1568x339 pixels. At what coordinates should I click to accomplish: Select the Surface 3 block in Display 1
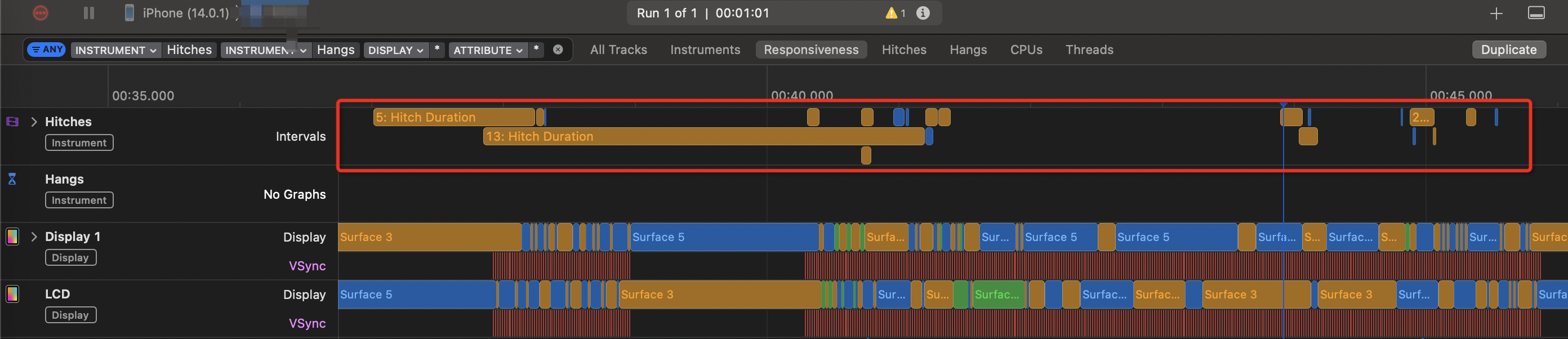(x=430, y=237)
